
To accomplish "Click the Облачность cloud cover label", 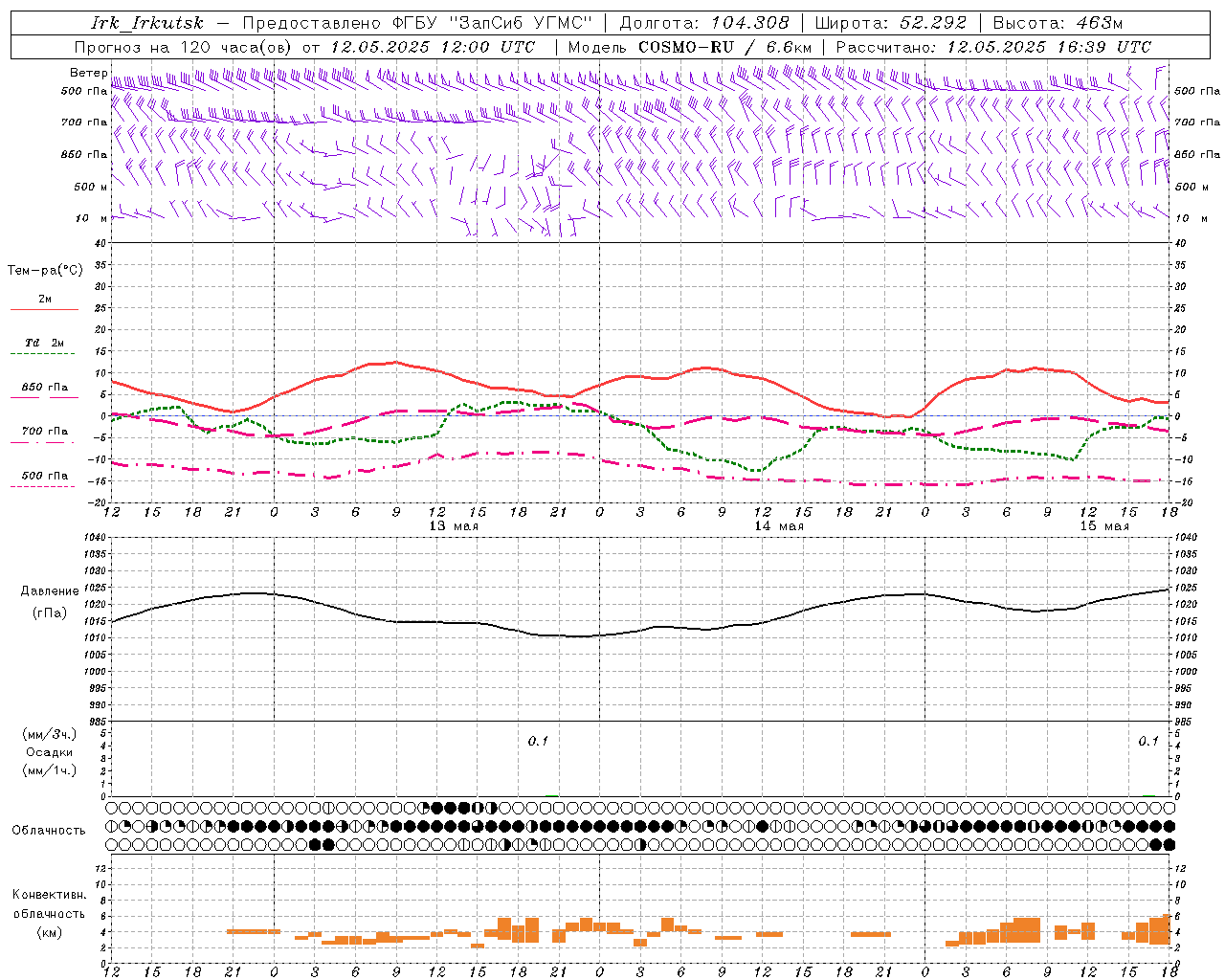I will click(x=49, y=831).
